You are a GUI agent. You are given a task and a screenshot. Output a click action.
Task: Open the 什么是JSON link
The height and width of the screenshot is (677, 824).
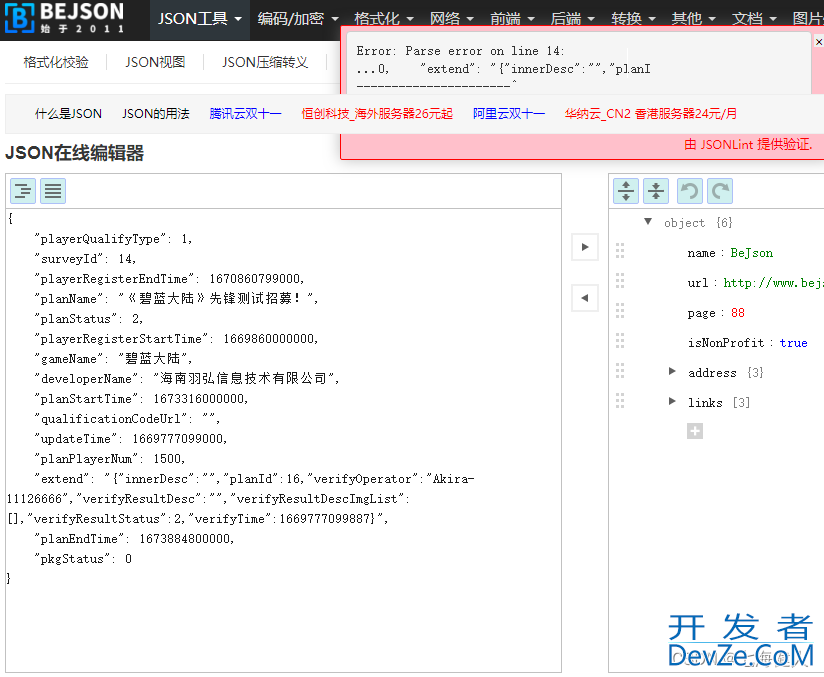click(68, 114)
